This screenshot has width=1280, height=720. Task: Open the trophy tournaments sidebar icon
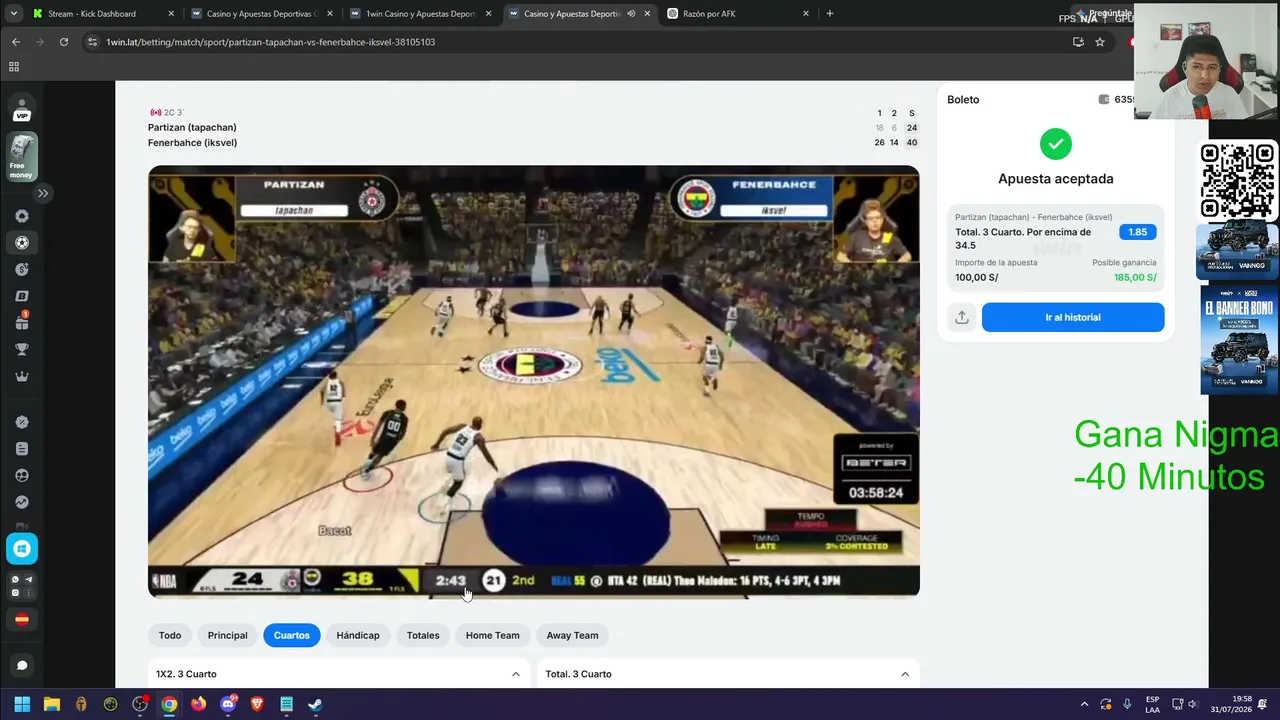(x=22, y=349)
